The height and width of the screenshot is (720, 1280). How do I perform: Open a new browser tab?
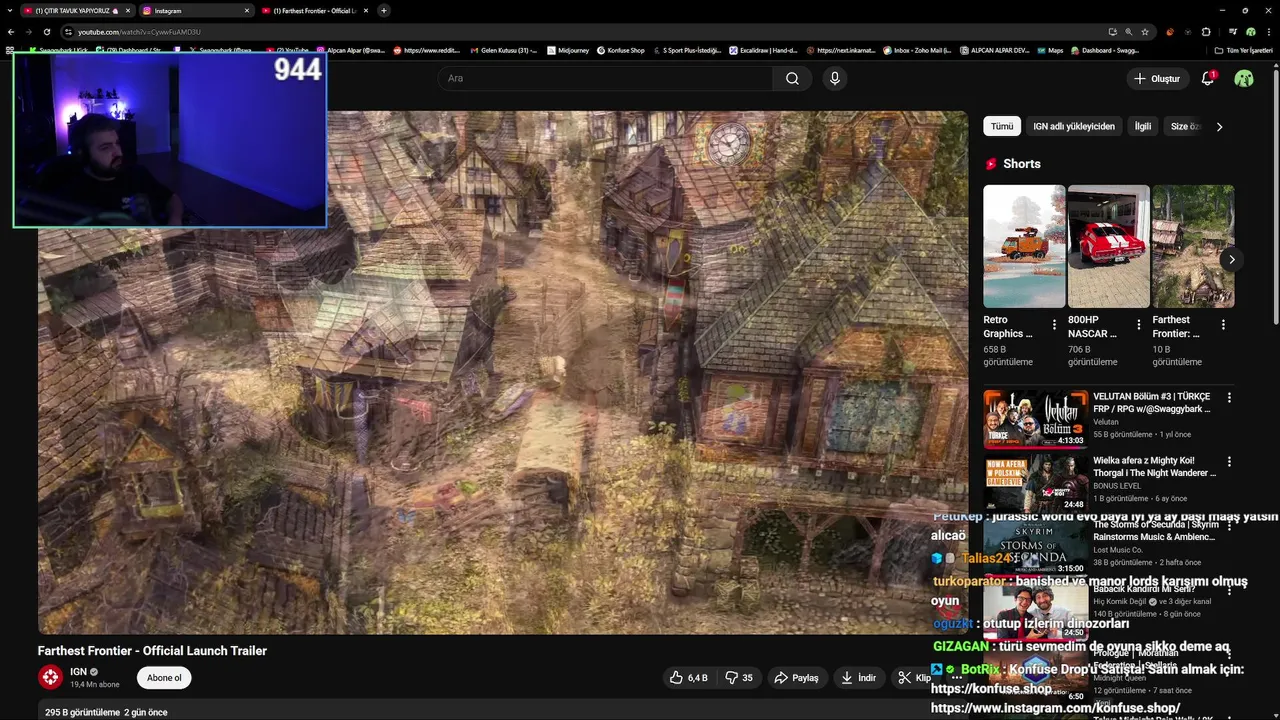click(384, 10)
